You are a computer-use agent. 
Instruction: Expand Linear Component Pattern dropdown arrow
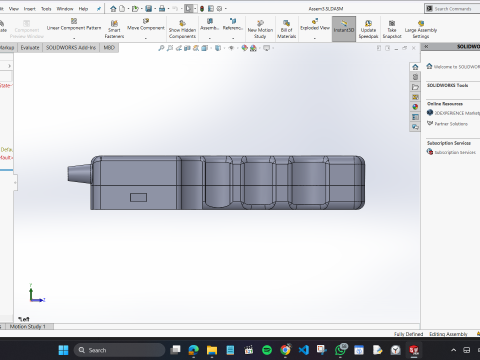(x=74, y=38)
